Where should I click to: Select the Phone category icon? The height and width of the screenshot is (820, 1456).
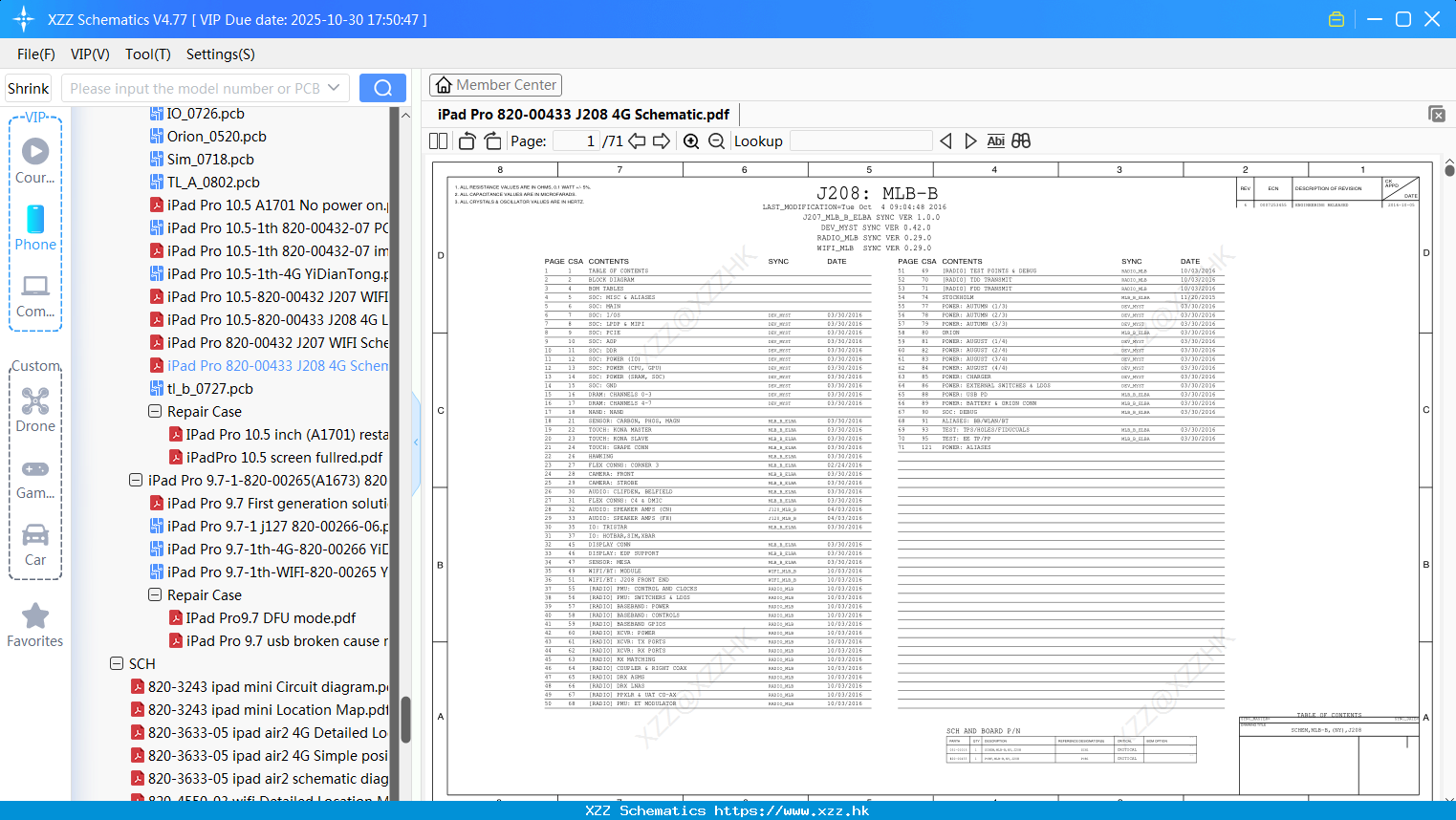point(35,227)
